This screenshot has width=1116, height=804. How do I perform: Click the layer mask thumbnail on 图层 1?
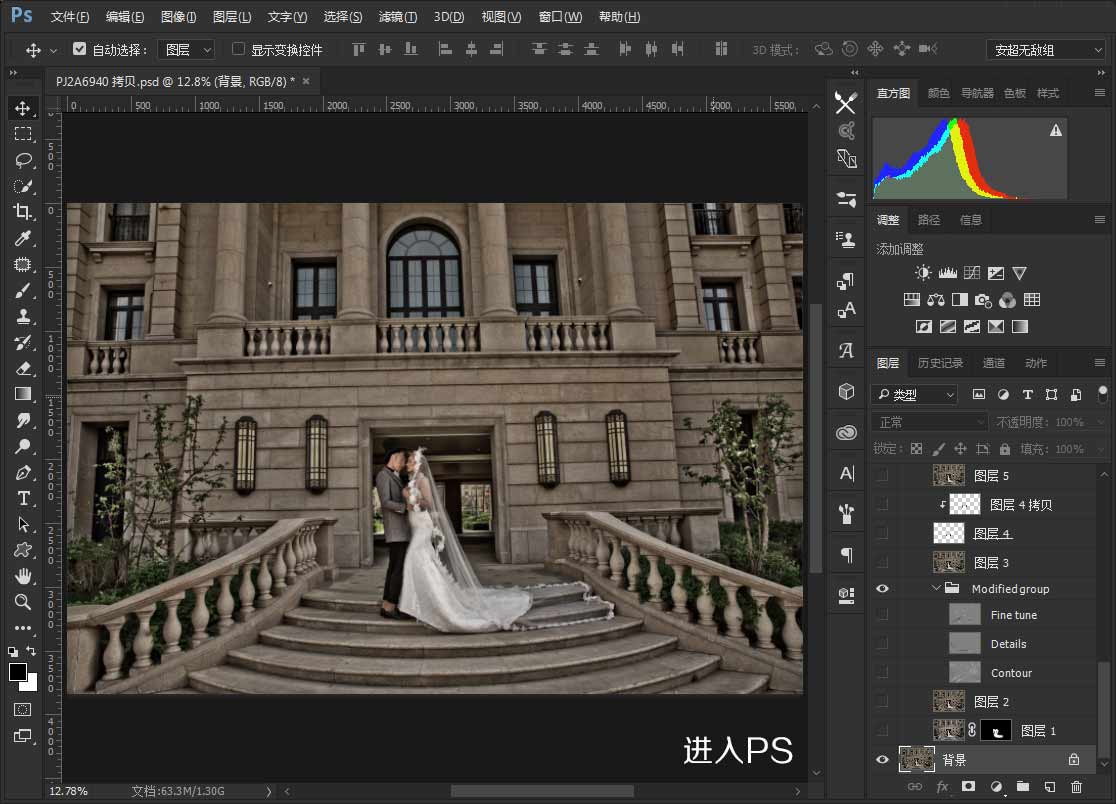point(996,730)
